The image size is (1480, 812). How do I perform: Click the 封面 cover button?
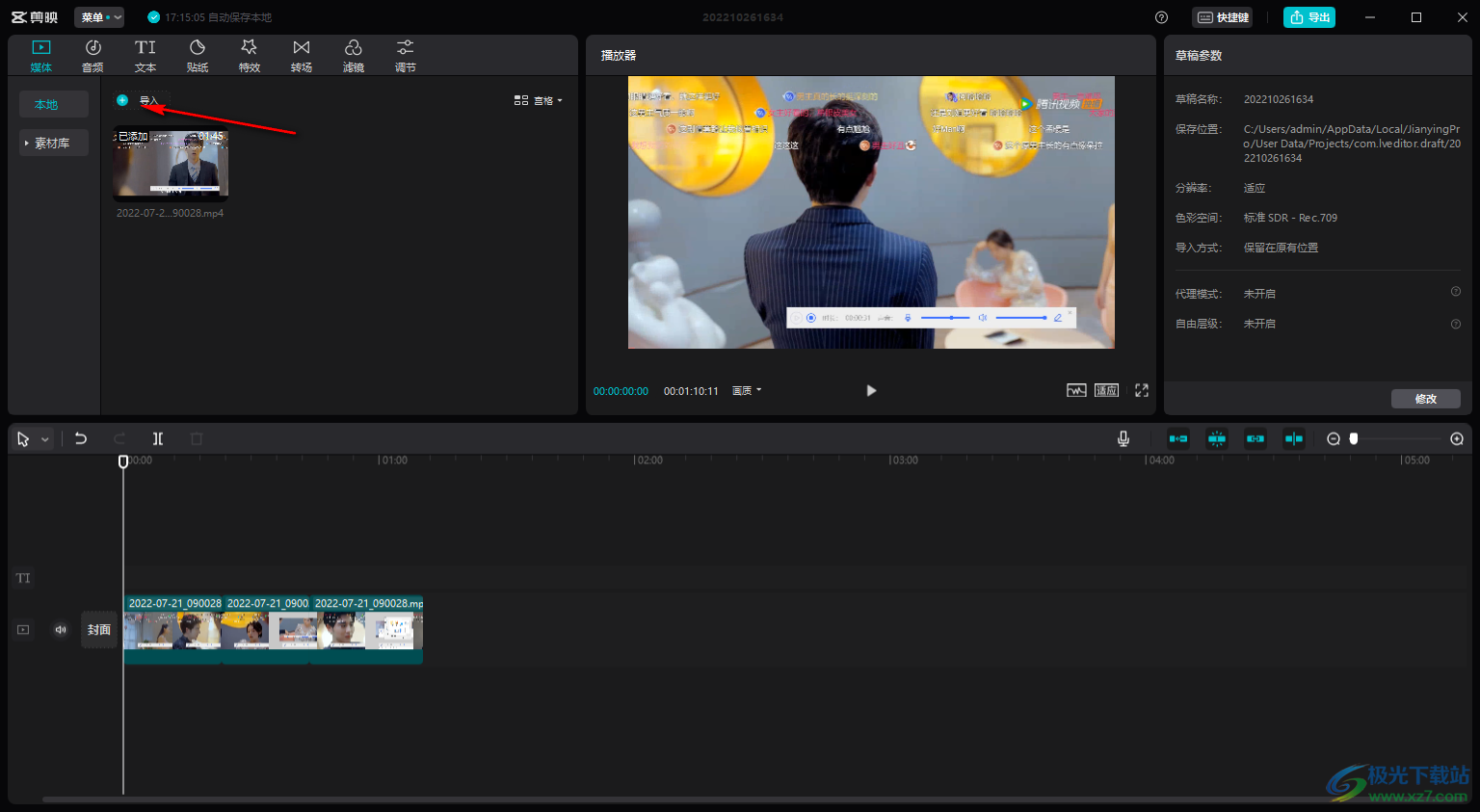[99, 630]
